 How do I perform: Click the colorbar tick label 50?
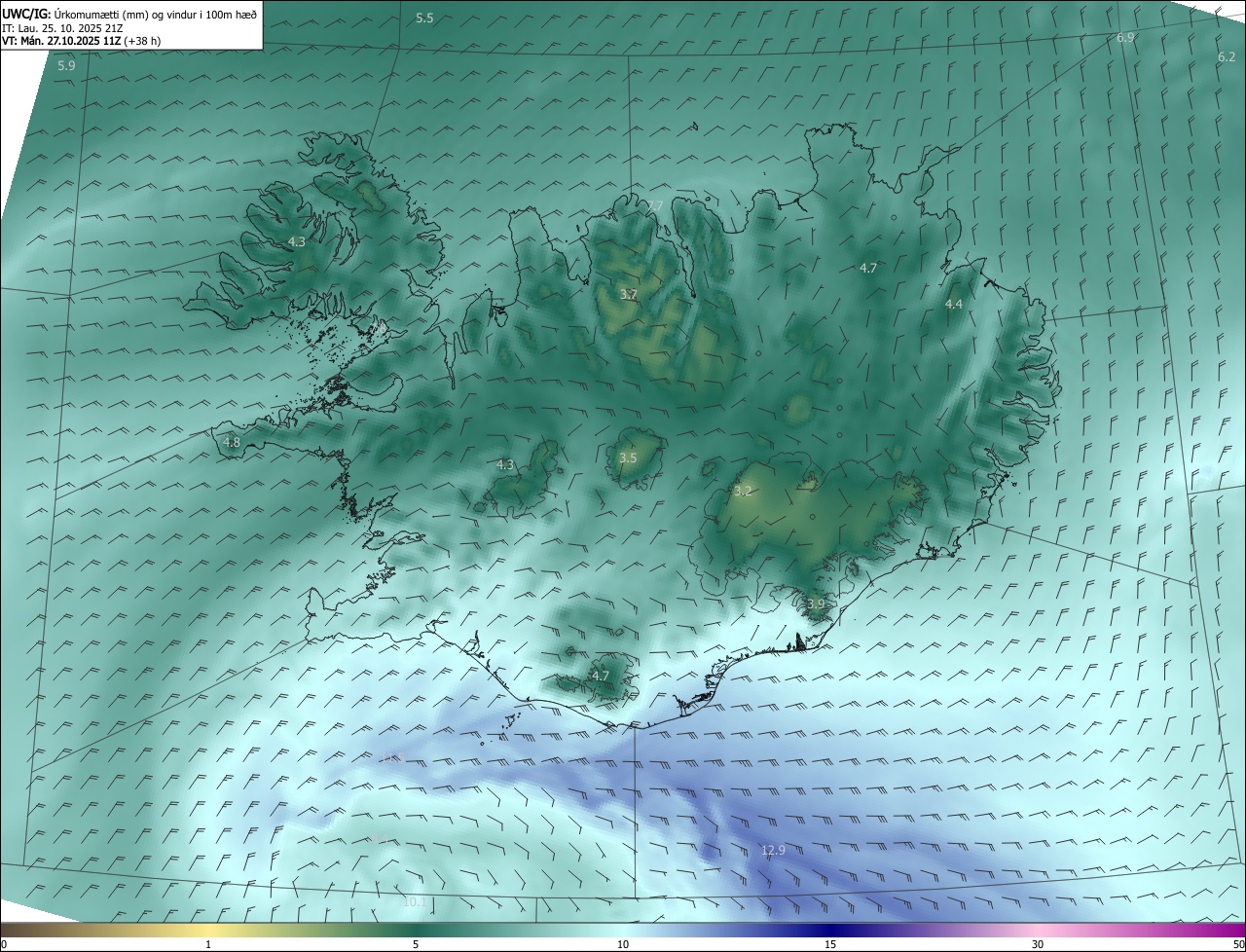point(1238,944)
